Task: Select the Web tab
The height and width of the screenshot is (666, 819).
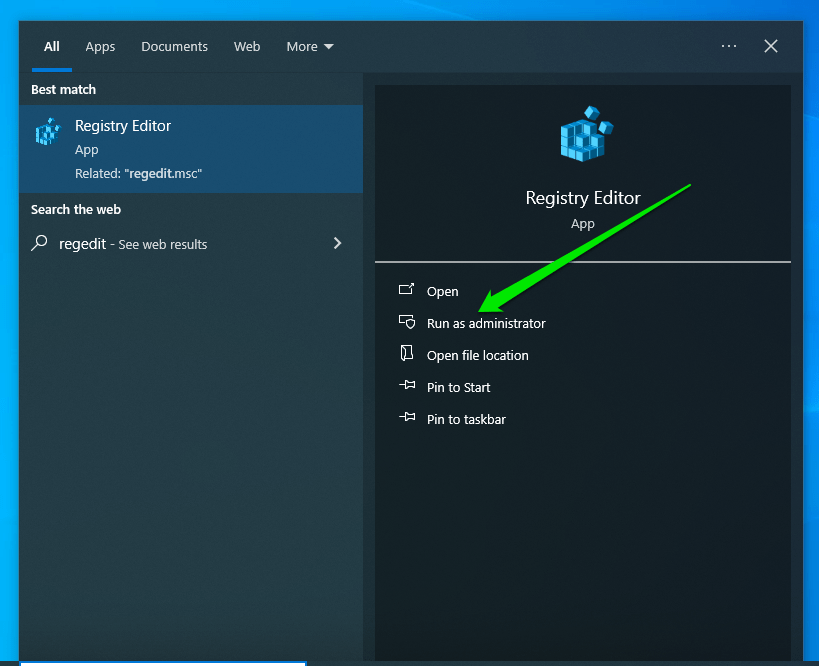Action: tap(247, 46)
